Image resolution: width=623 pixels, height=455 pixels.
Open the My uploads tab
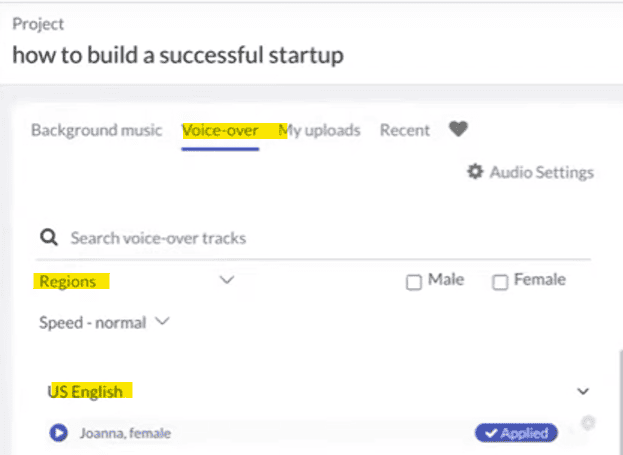pyautogui.click(x=320, y=130)
